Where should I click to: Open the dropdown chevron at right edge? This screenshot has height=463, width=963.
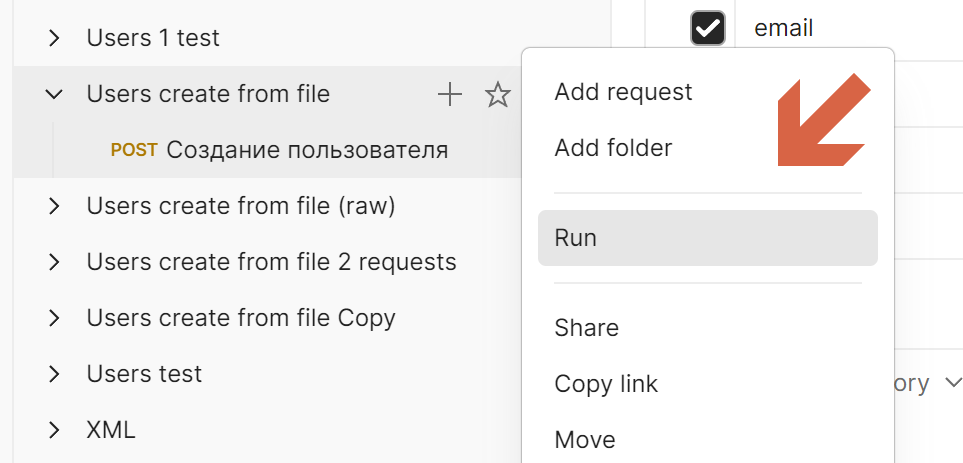tap(953, 383)
